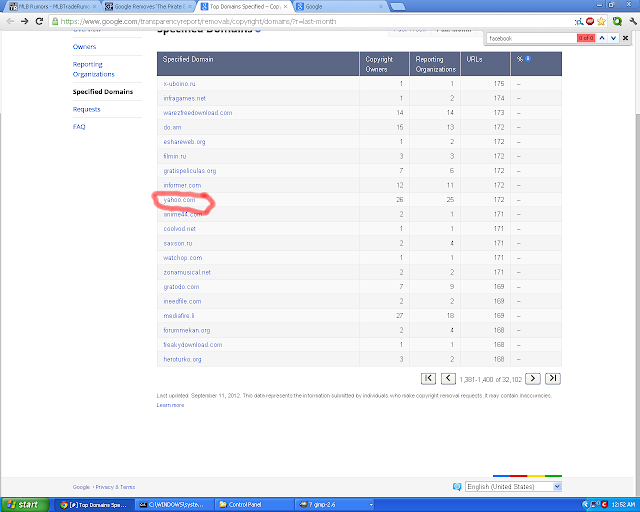Screen dimensions: 640x512
Task: Open gratispeliculas.org domain link
Action: point(190,171)
